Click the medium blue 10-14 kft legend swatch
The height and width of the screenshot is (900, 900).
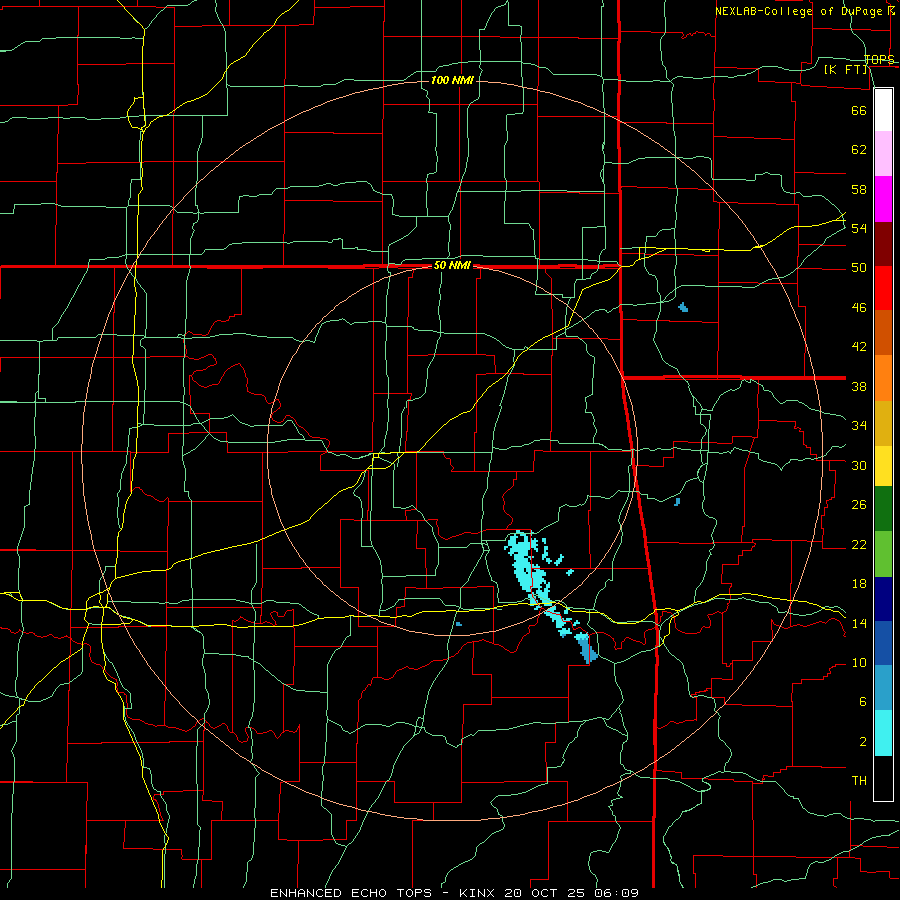point(883,643)
